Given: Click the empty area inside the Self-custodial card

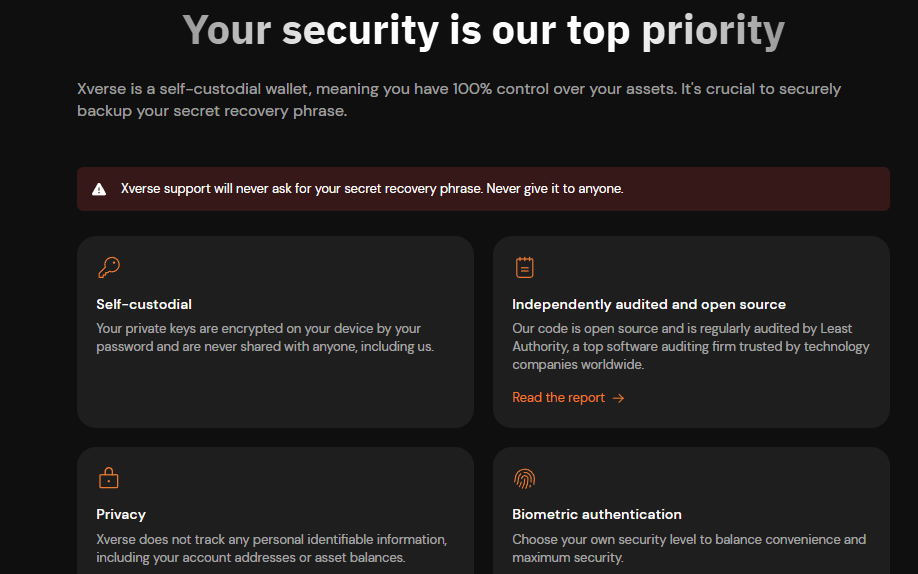Looking at the screenshot, I should click(x=275, y=395).
